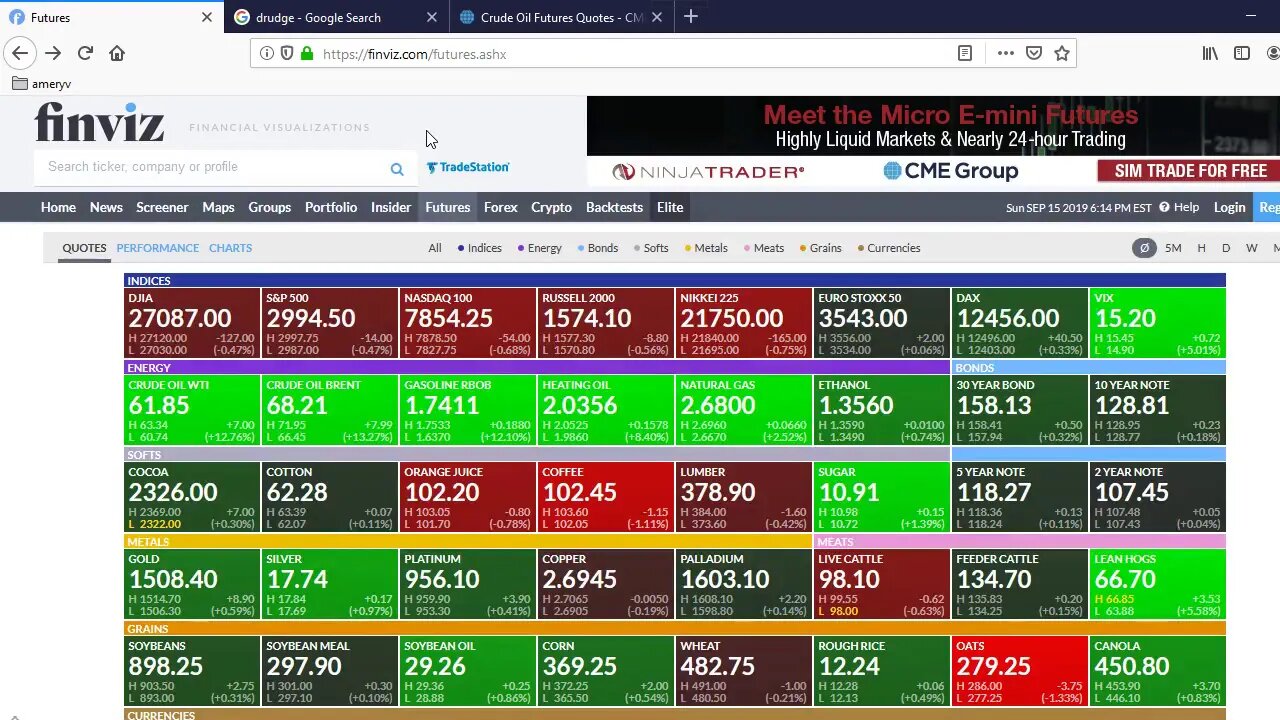1280x720 pixels.
Task: Filter futures by Bonds
Action: pos(598,248)
